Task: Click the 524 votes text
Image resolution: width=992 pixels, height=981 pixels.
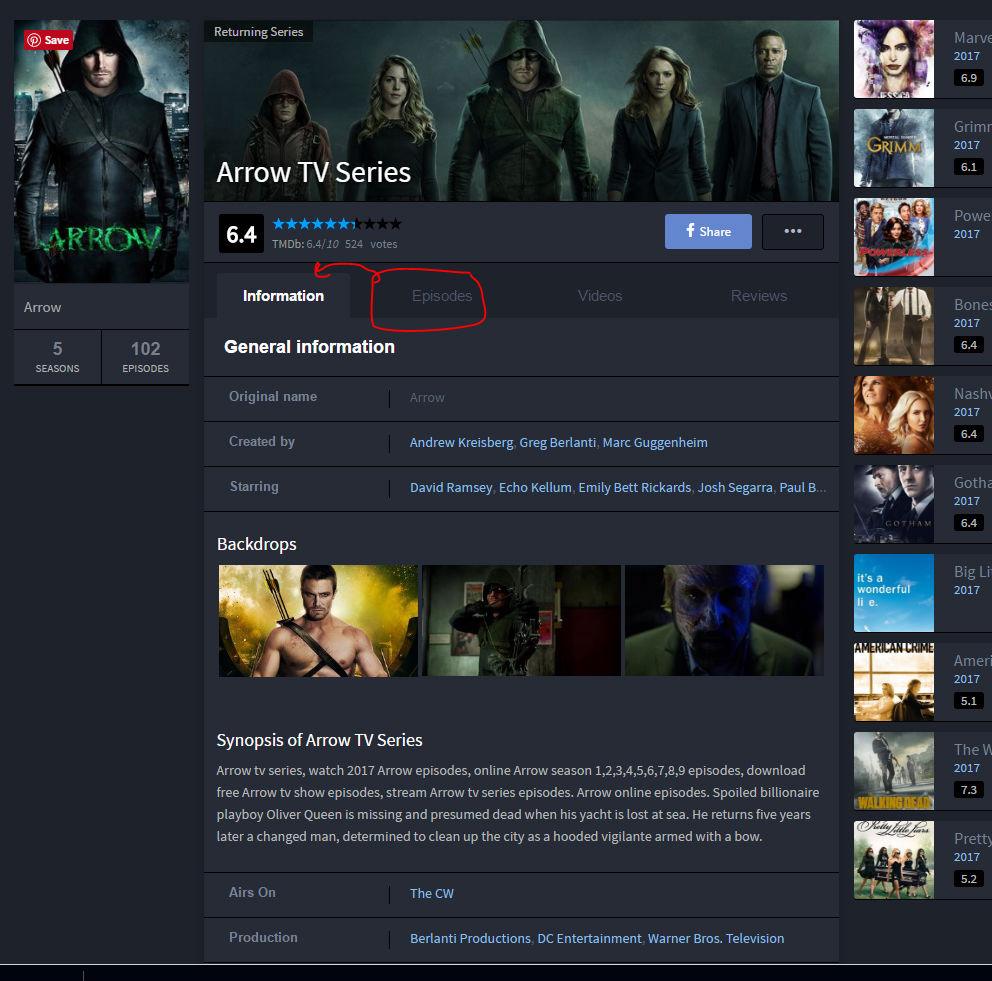Action: 371,244
